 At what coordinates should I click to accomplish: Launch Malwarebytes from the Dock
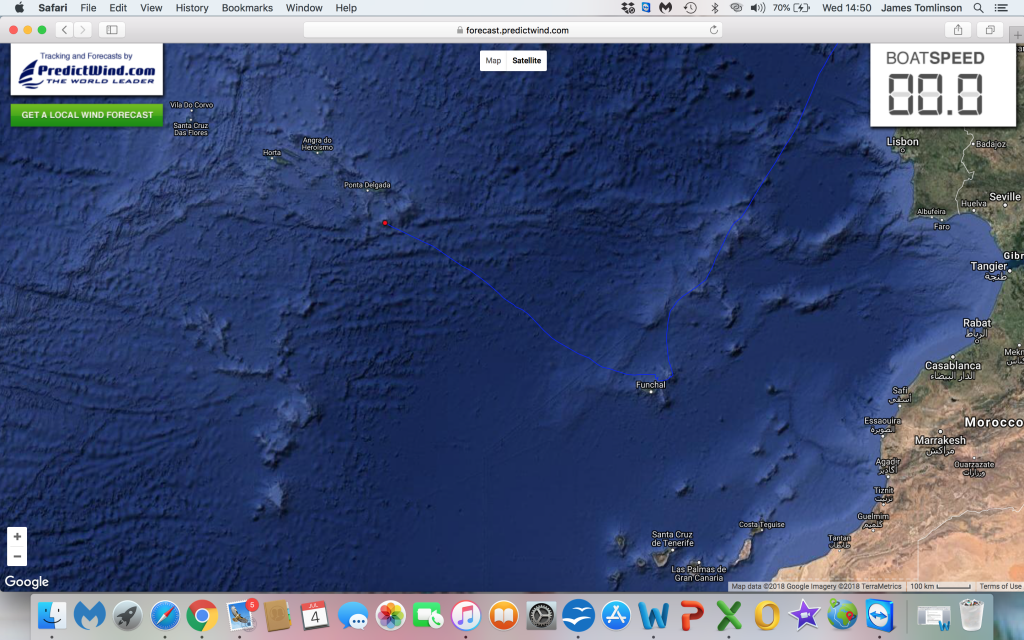pos(89,615)
